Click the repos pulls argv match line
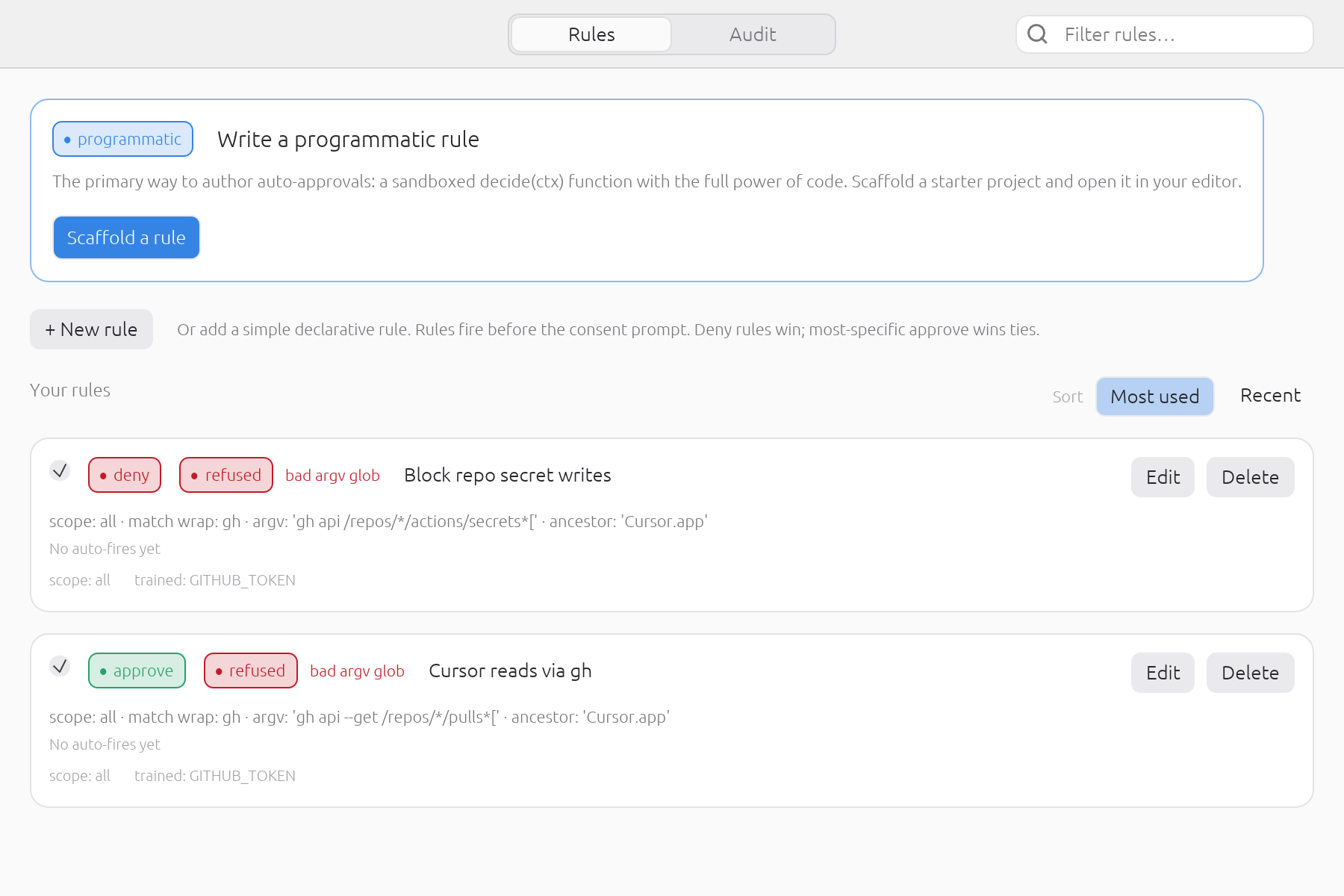Image resolution: width=1344 pixels, height=896 pixels. [359, 717]
